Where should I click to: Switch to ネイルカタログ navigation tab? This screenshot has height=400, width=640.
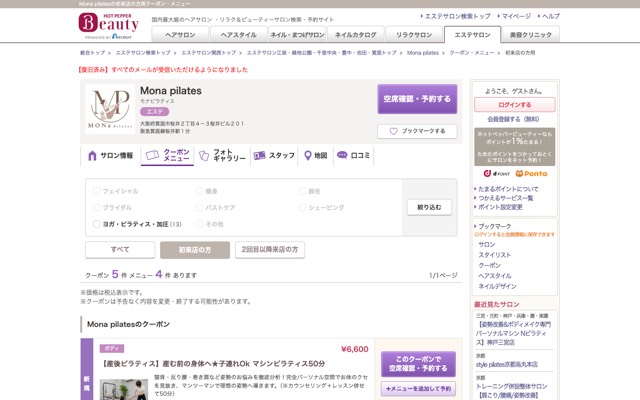click(356, 35)
